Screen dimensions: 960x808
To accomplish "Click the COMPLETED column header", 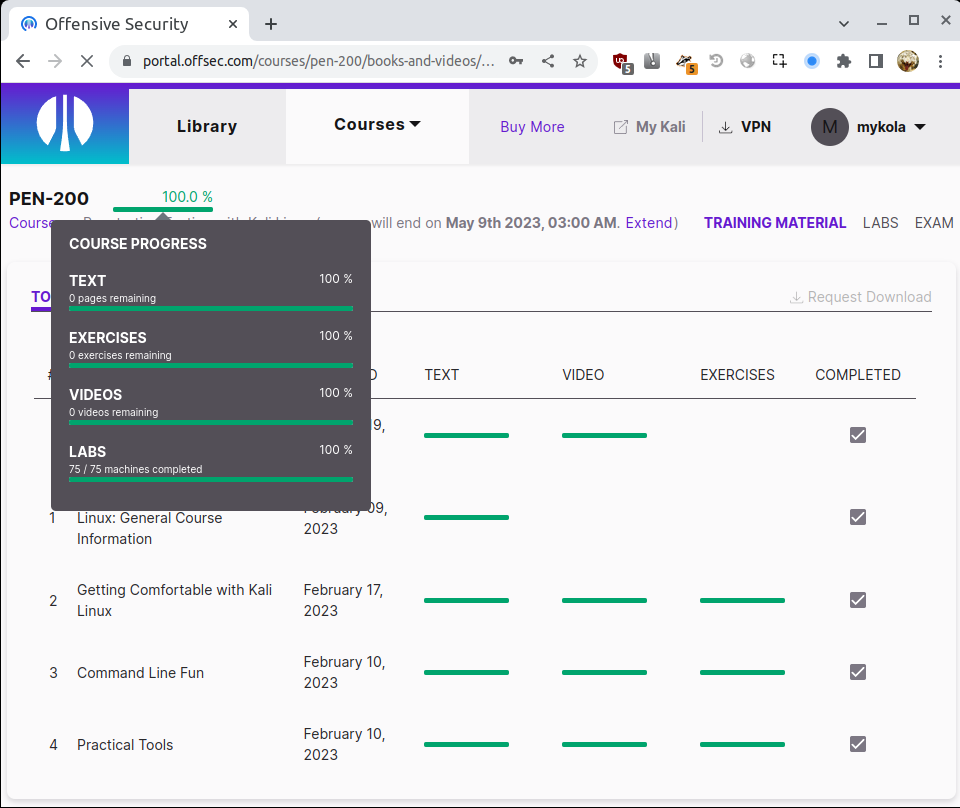I will pos(858,375).
